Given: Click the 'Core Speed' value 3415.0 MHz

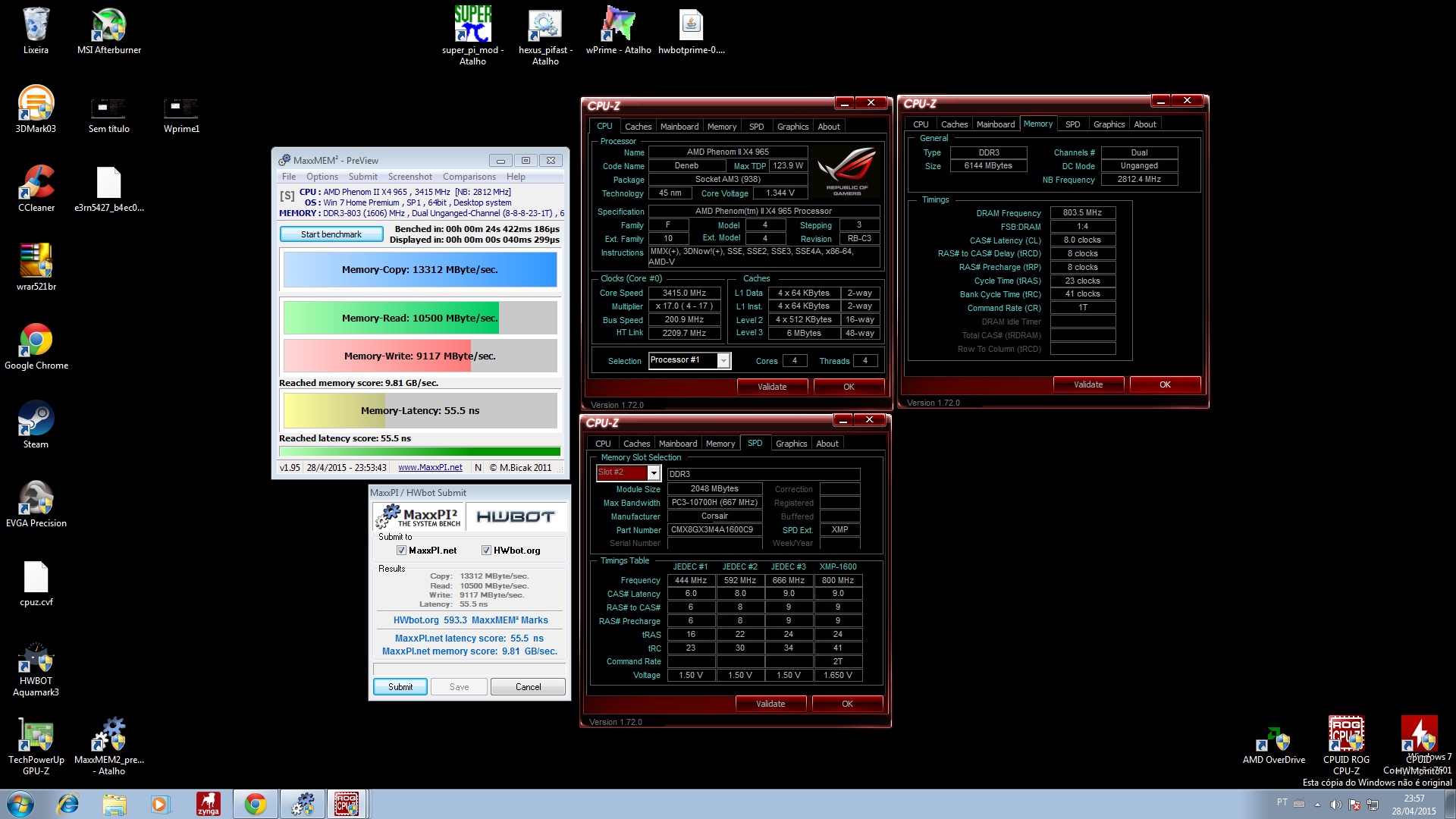Looking at the screenshot, I should pos(684,293).
